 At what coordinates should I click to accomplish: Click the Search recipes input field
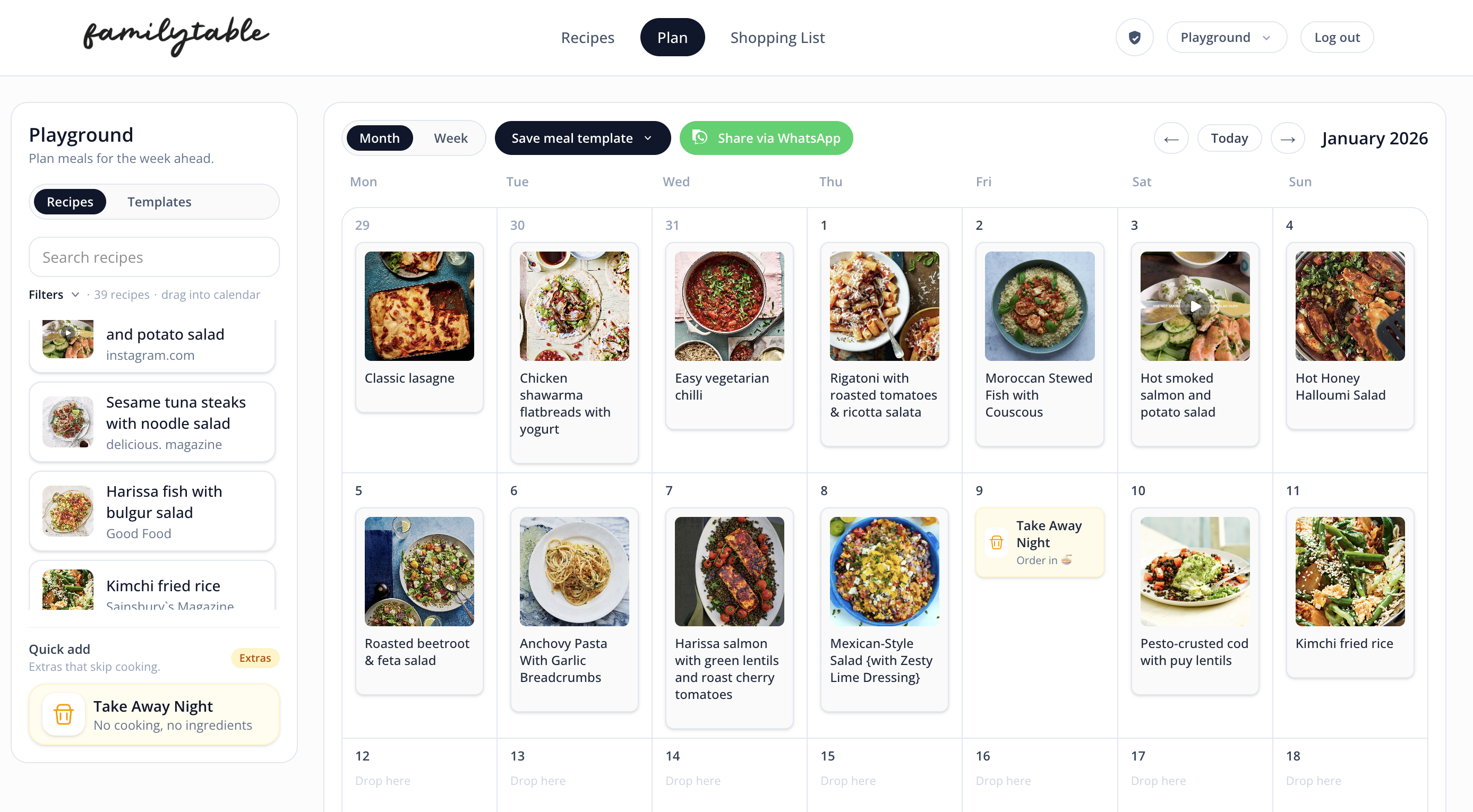(153, 256)
